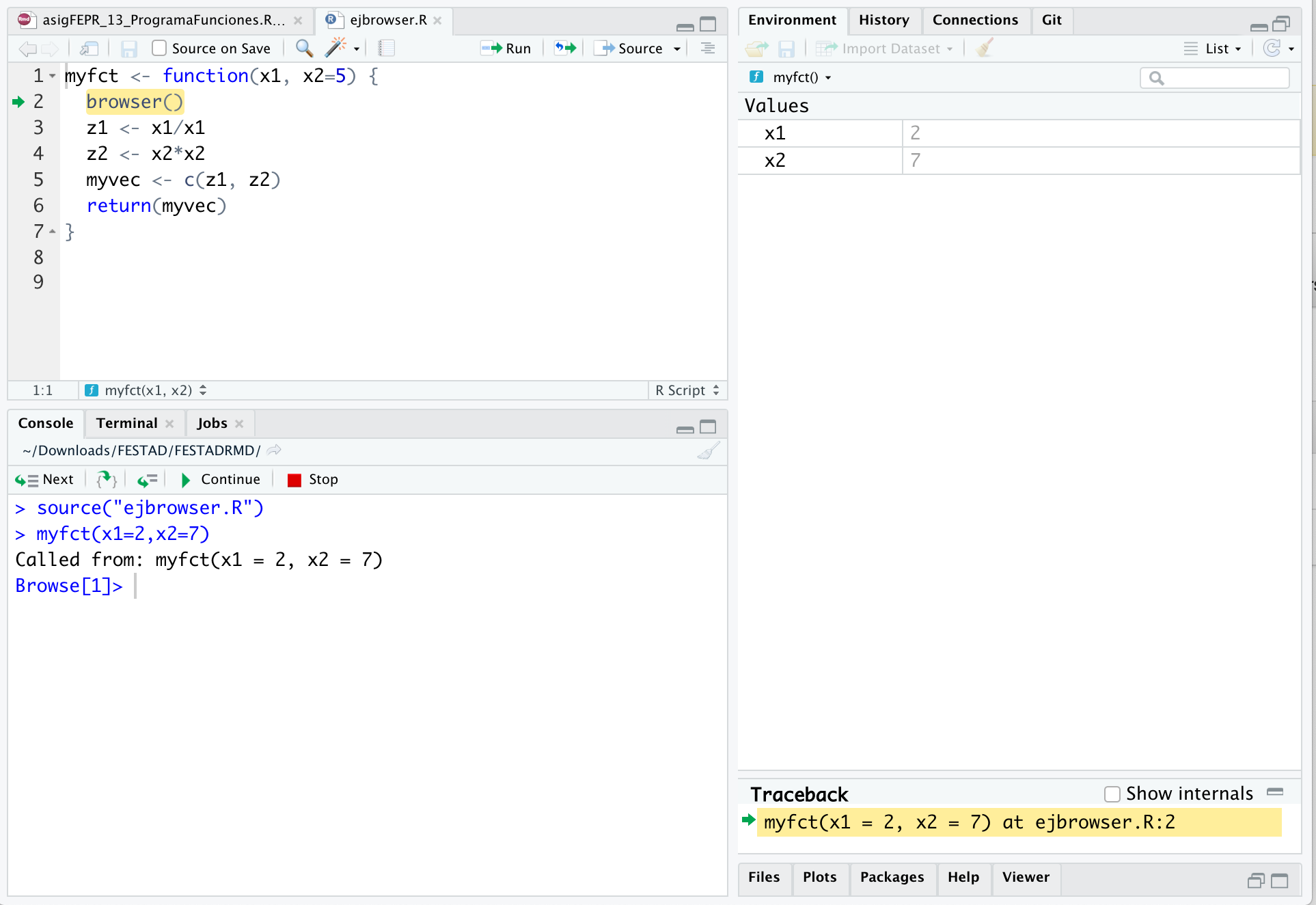Switch to asigFEPR_13_ProgramaFunciones tab
Screen dimensions: 1316x905
point(163,20)
